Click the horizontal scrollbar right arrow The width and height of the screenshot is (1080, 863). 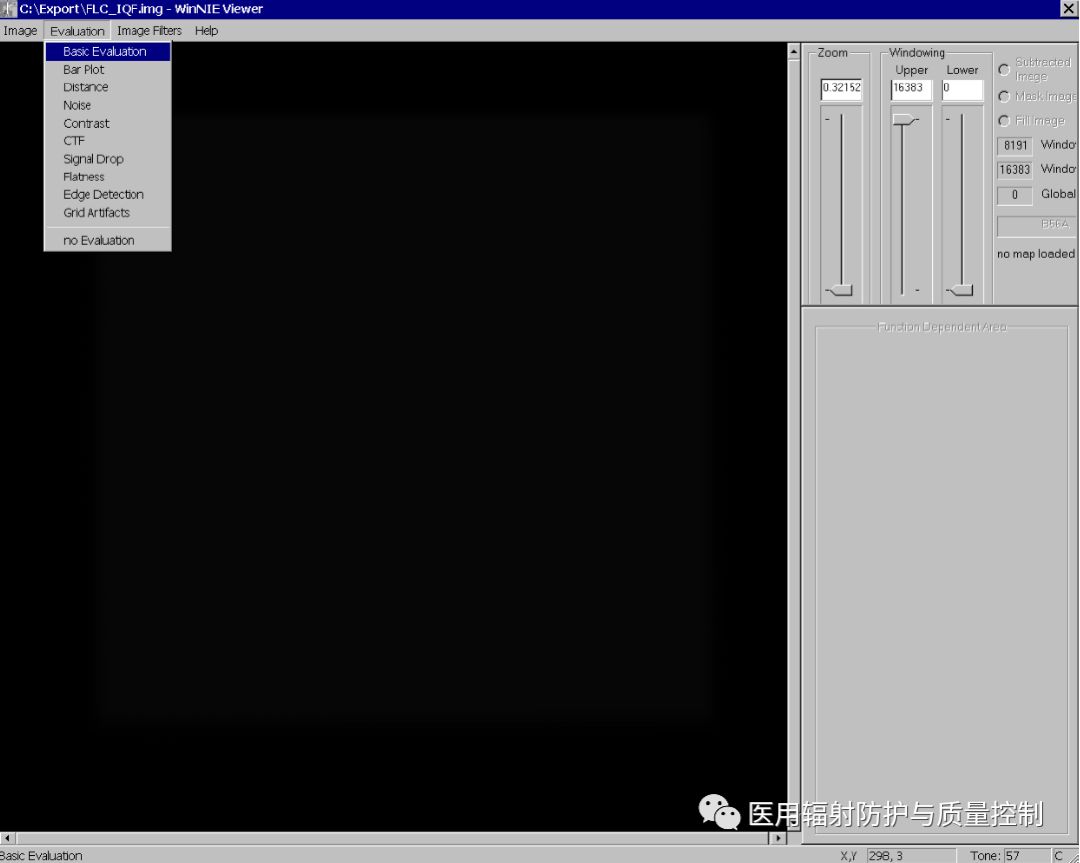click(778, 838)
